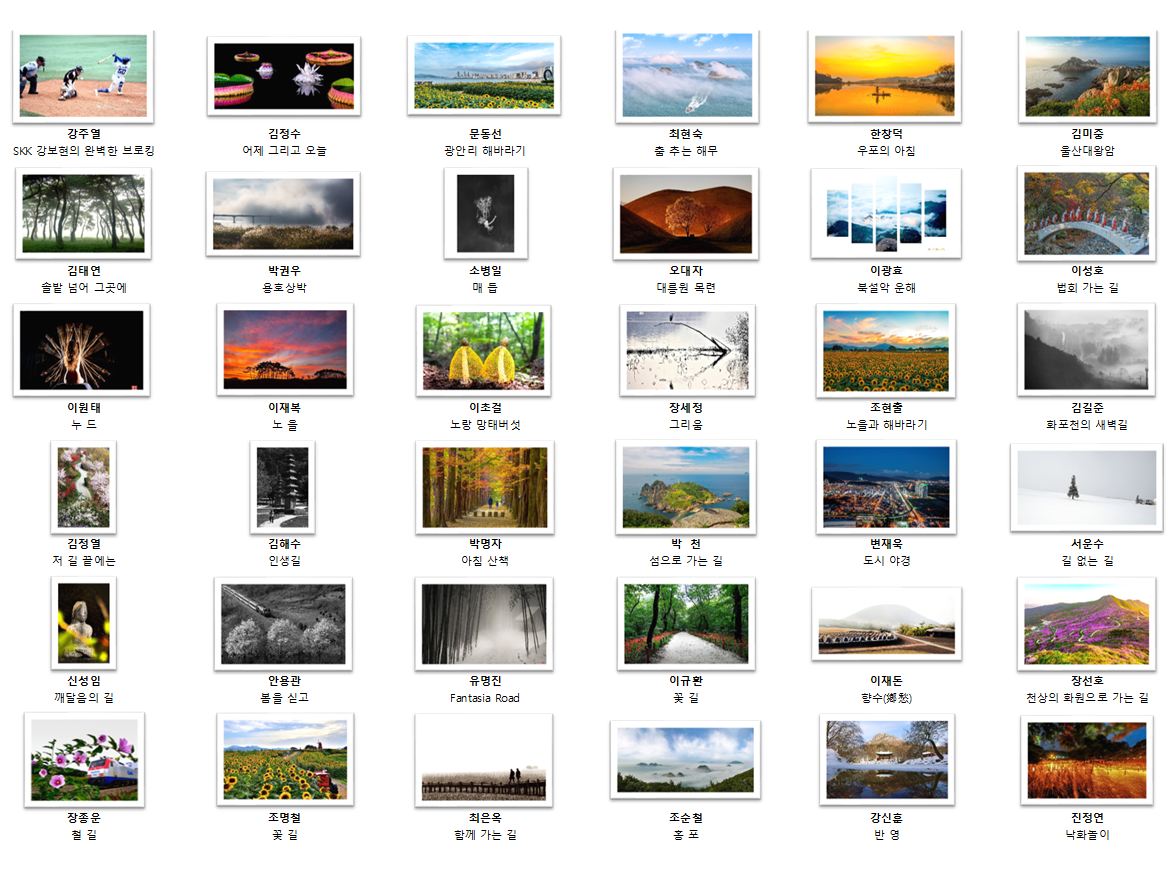The height and width of the screenshot is (889, 1170).
Task: Open the baseball photo by 강주열
Action: click(x=83, y=76)
